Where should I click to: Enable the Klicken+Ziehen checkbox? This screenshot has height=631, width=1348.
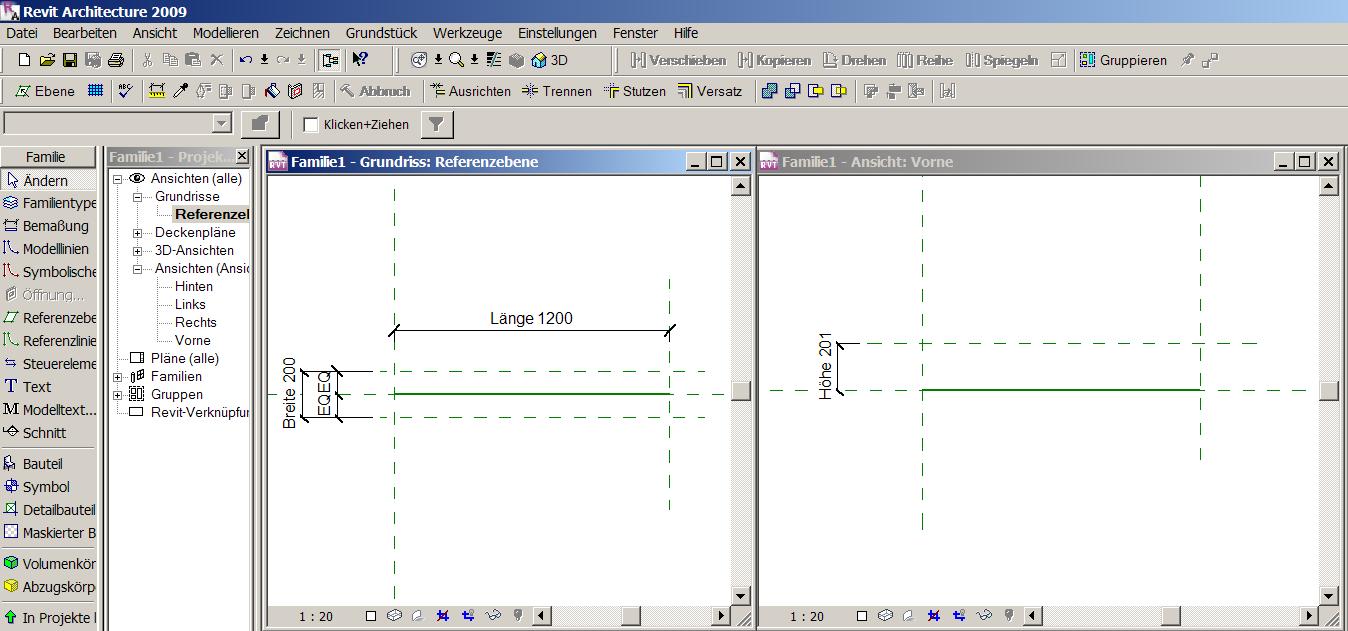click(311, 125)
